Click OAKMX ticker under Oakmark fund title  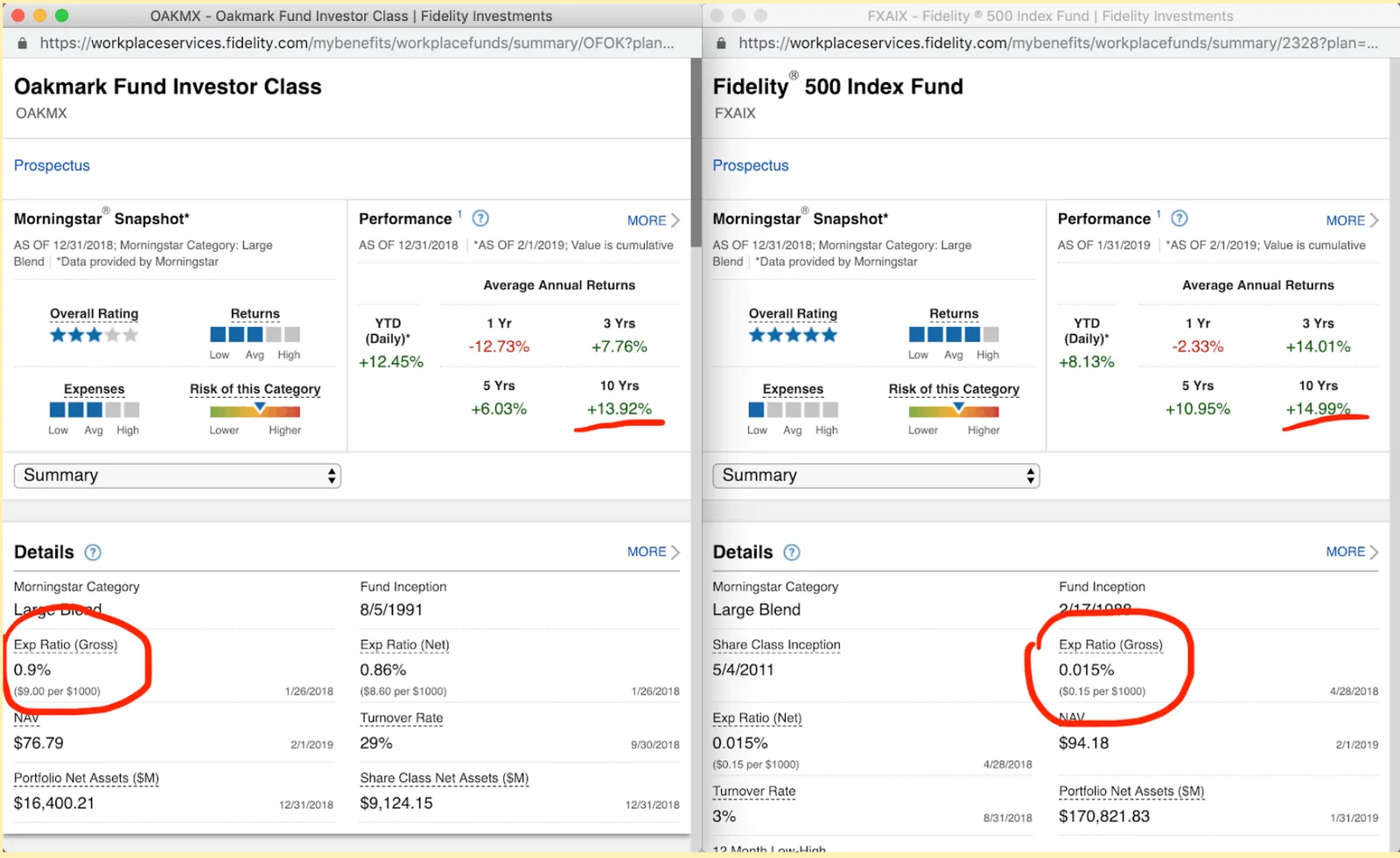click(41, 113)
